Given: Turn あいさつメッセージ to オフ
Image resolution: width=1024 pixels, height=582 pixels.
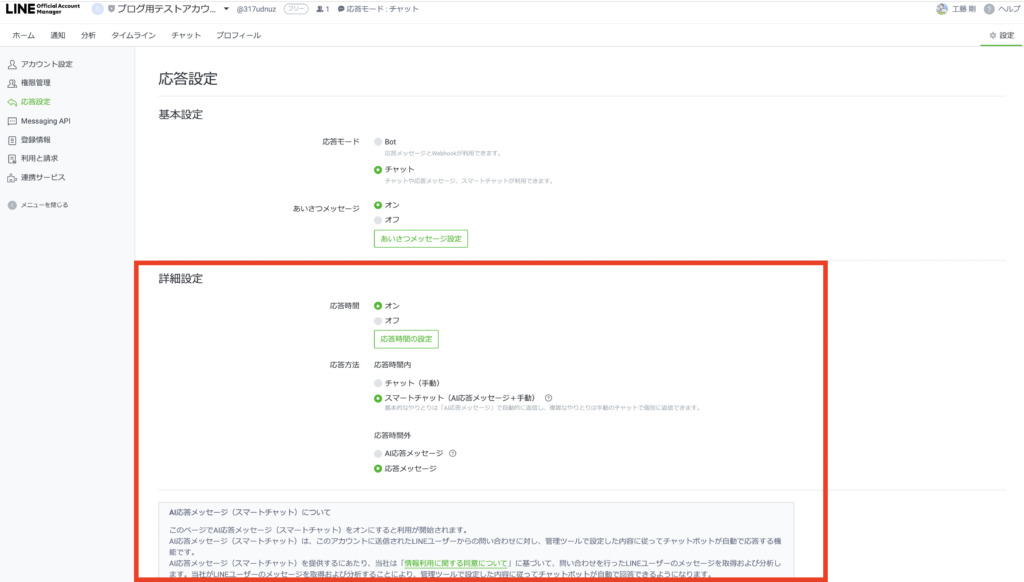Looking at the screenshot, I should [378, 220].
